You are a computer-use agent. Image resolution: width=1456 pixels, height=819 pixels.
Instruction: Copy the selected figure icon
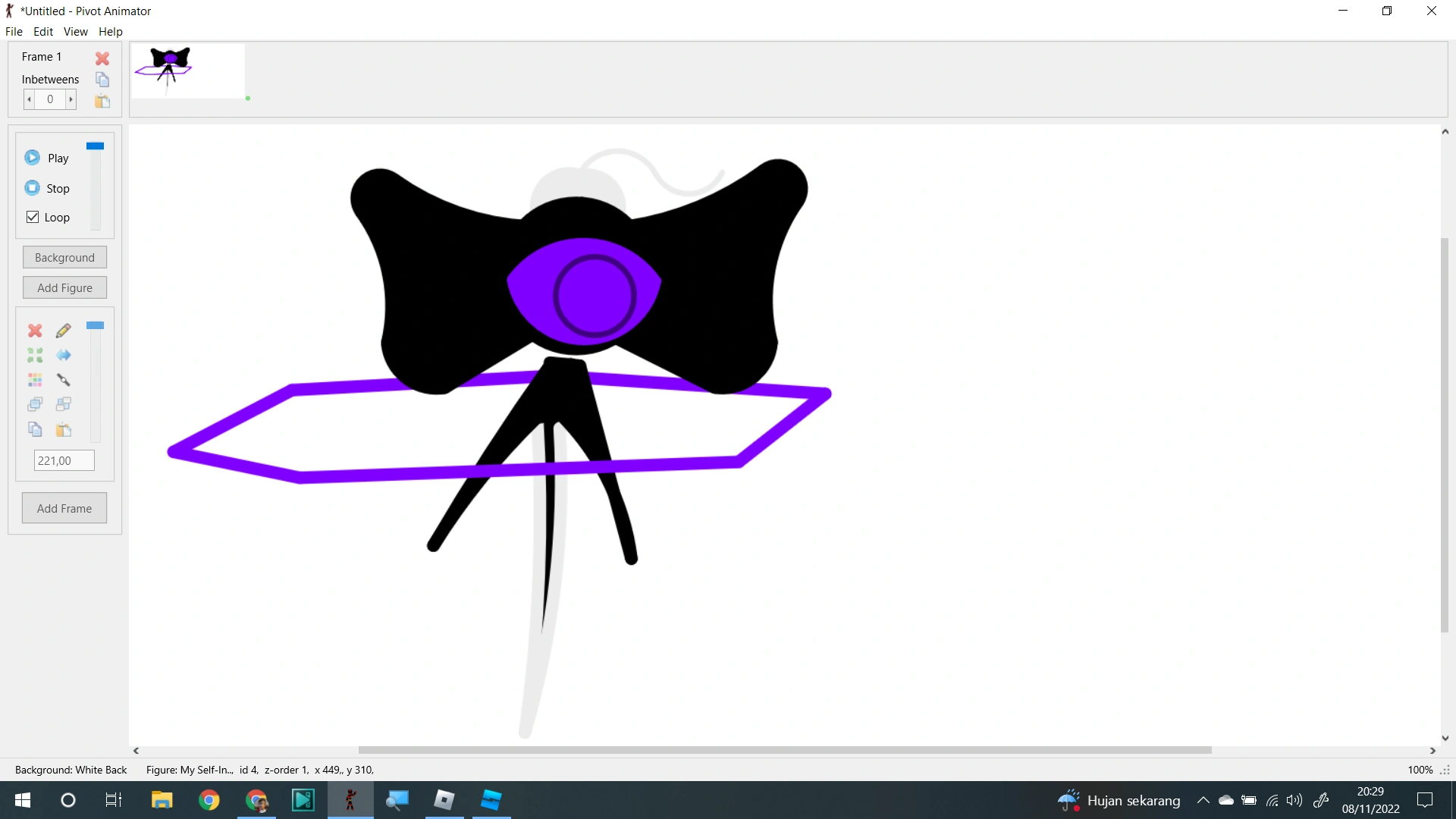click(x=35, y=430)
